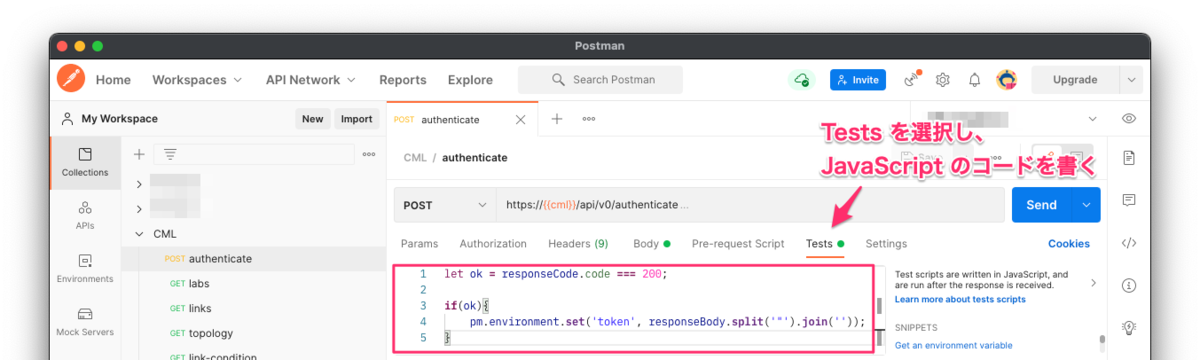
Task: Open the HTTP method POST dropdown
Action: coord(444,204)
